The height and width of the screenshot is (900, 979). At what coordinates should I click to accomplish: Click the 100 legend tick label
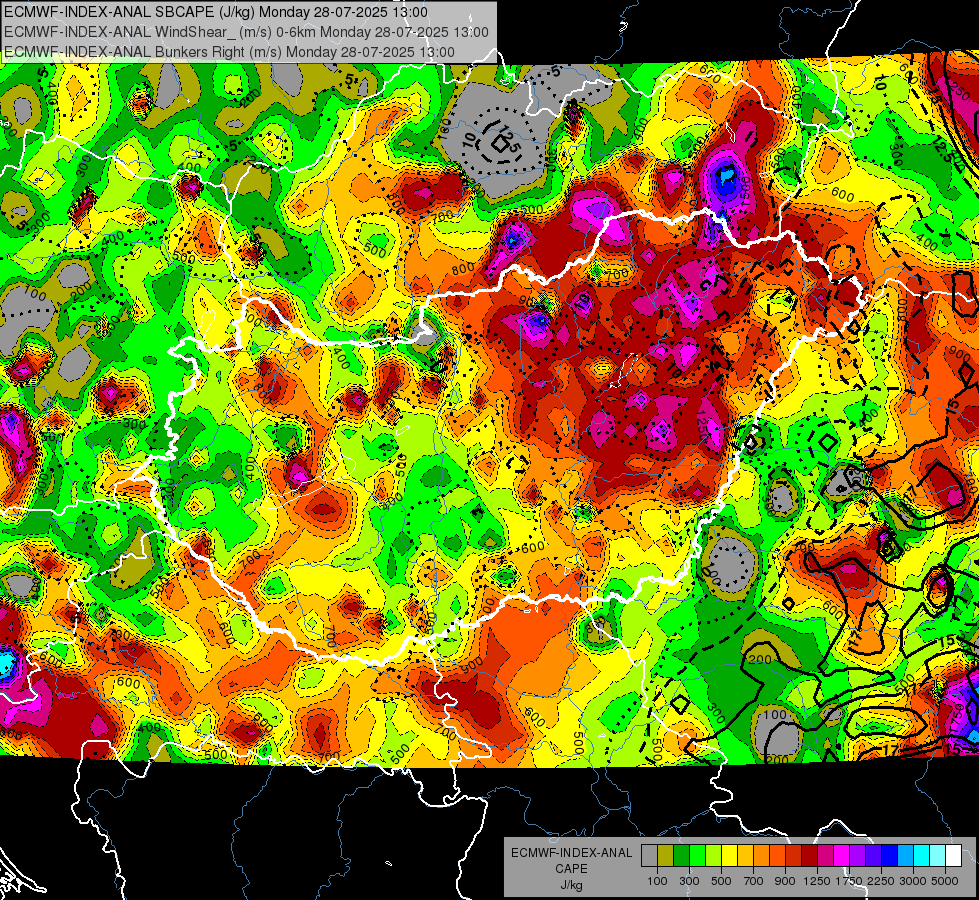point(657,881)
